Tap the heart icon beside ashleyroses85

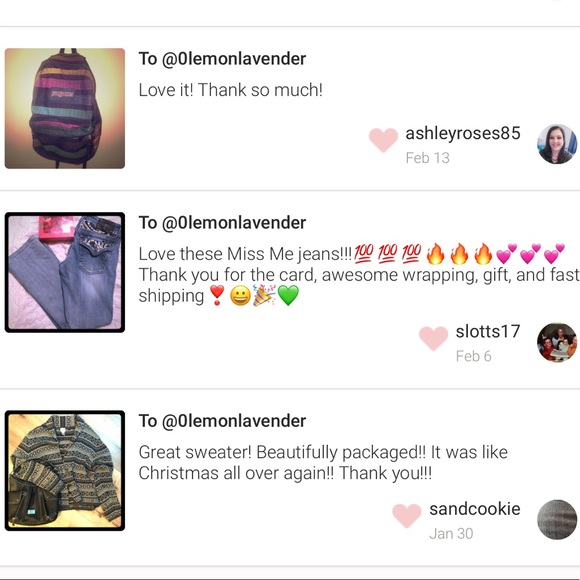click(383, 140)
